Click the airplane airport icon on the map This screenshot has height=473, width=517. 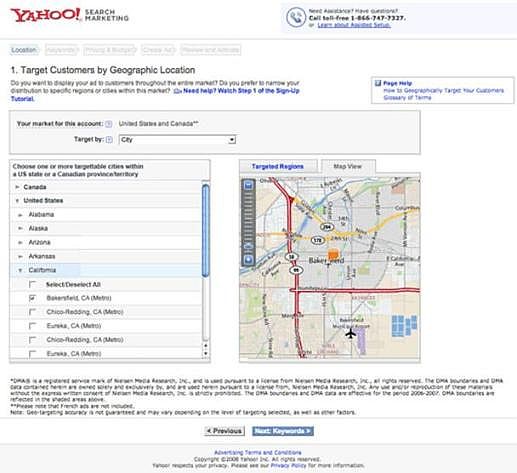click(x=350, y=333)
